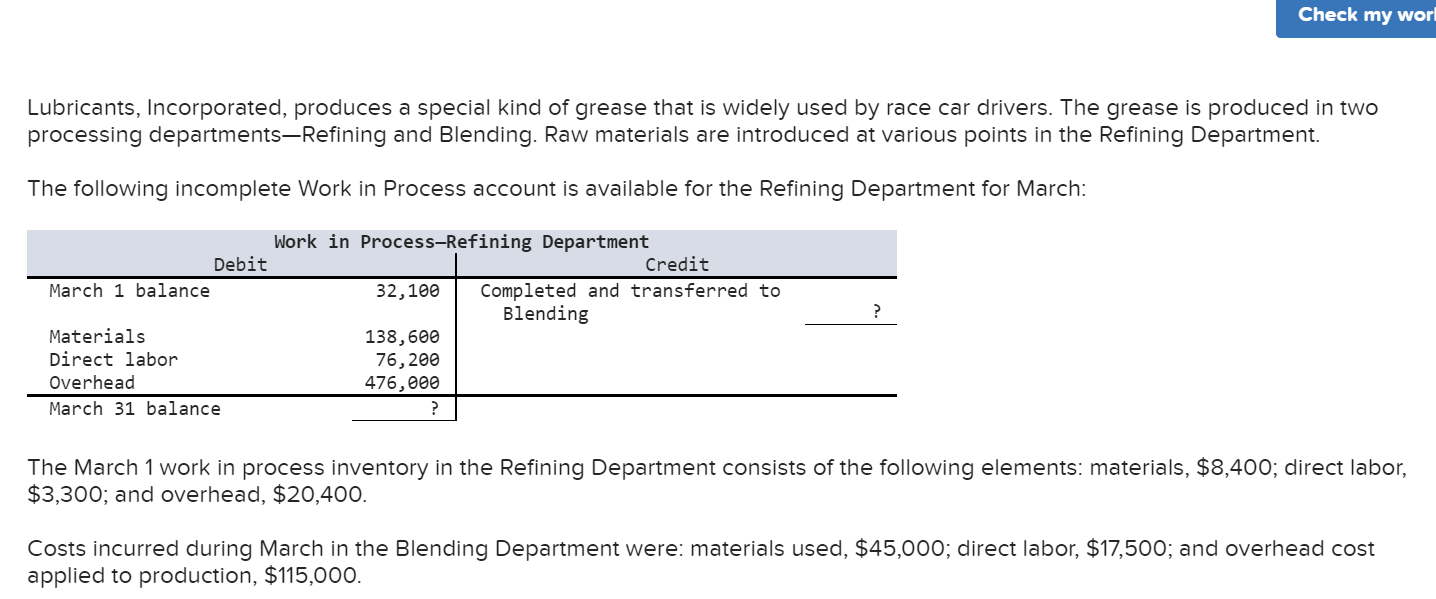Click the Blending Department costs paragraph
The height and width of the screenshot is (599, 1436).
700,561
